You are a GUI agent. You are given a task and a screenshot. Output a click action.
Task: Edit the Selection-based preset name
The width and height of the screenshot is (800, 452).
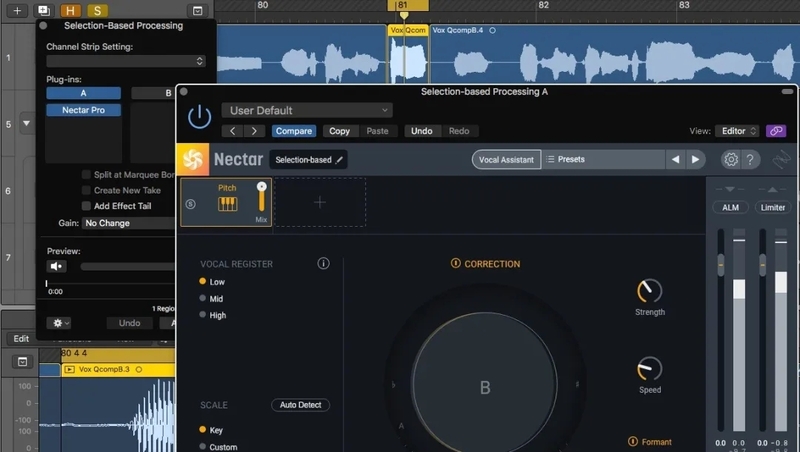pyautogui.click(x=309, y=160)
